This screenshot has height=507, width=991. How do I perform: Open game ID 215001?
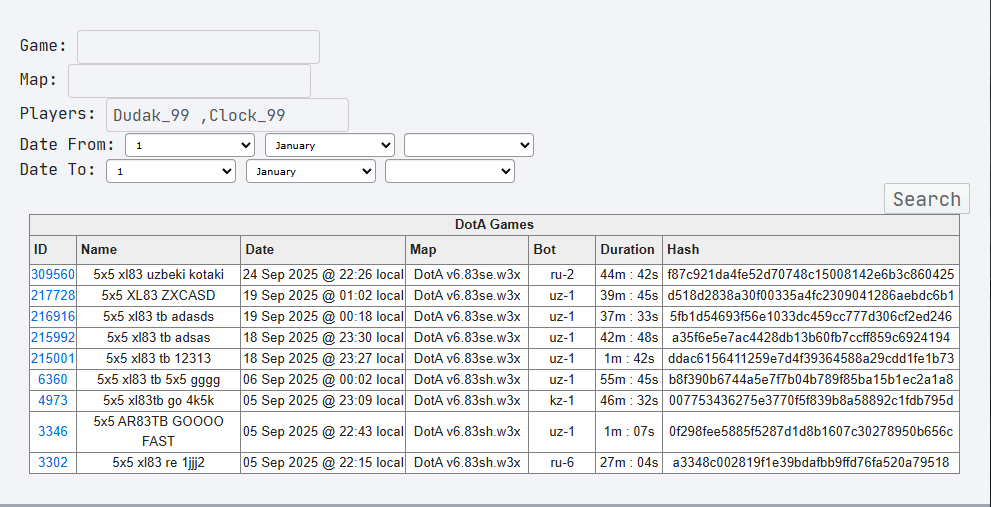click(53, 358)
